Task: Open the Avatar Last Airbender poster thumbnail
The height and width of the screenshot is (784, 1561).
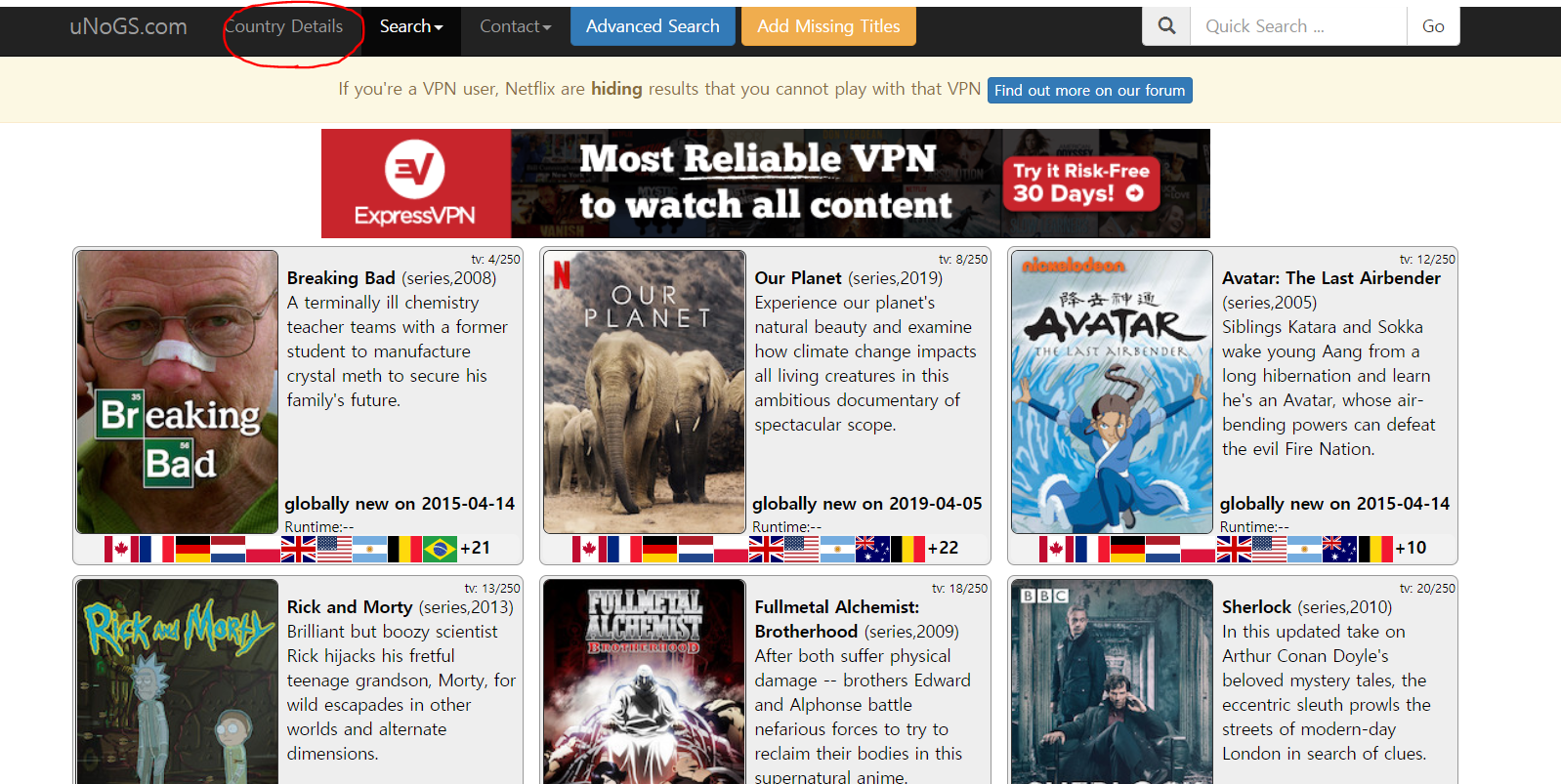Action: [x=1112, y=392]
